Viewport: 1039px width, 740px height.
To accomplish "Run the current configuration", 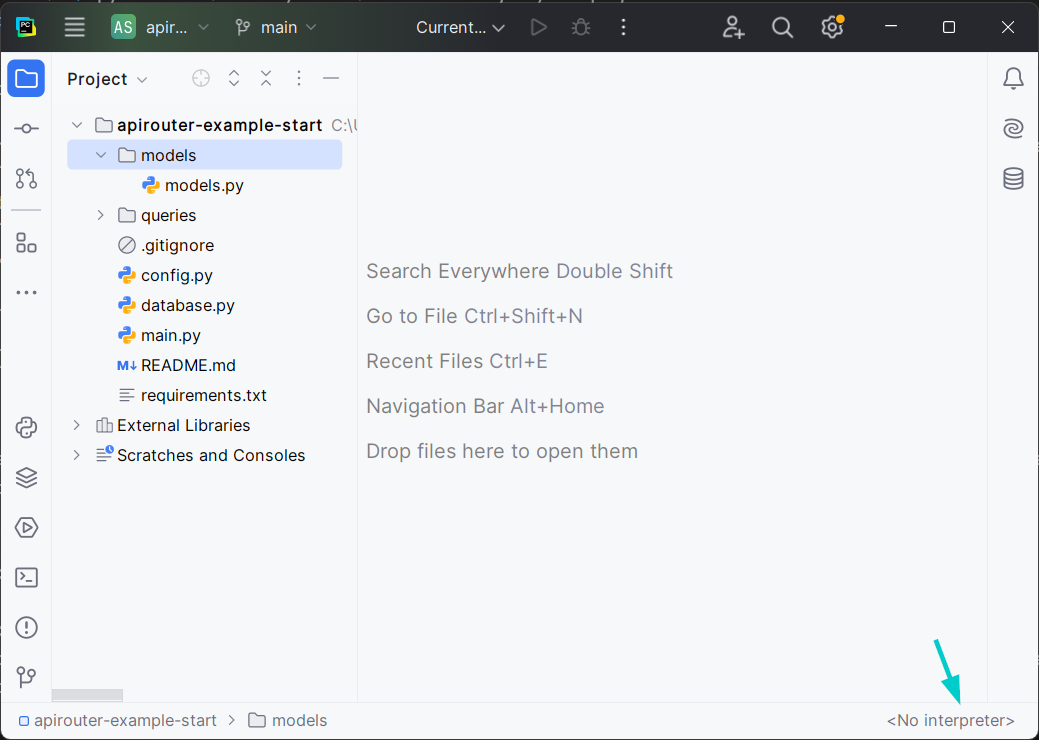I will pyautogui.click(x=539, y=27).
